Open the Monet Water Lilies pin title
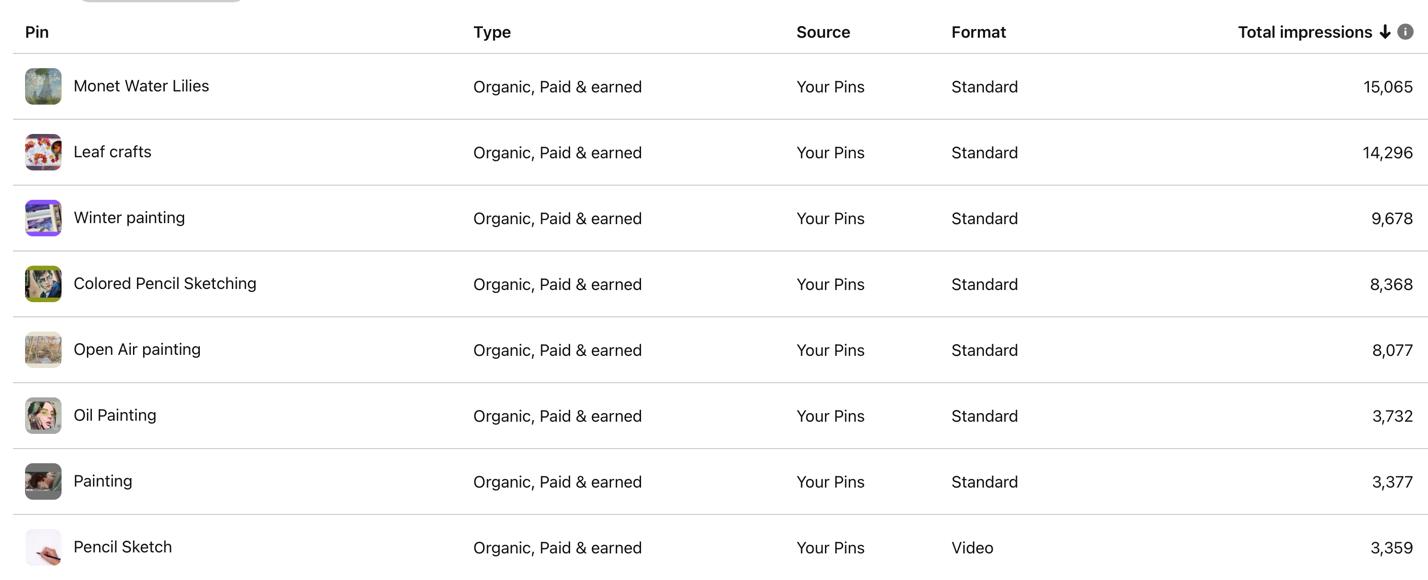The image size is (1428, 580). click(141, 86)
